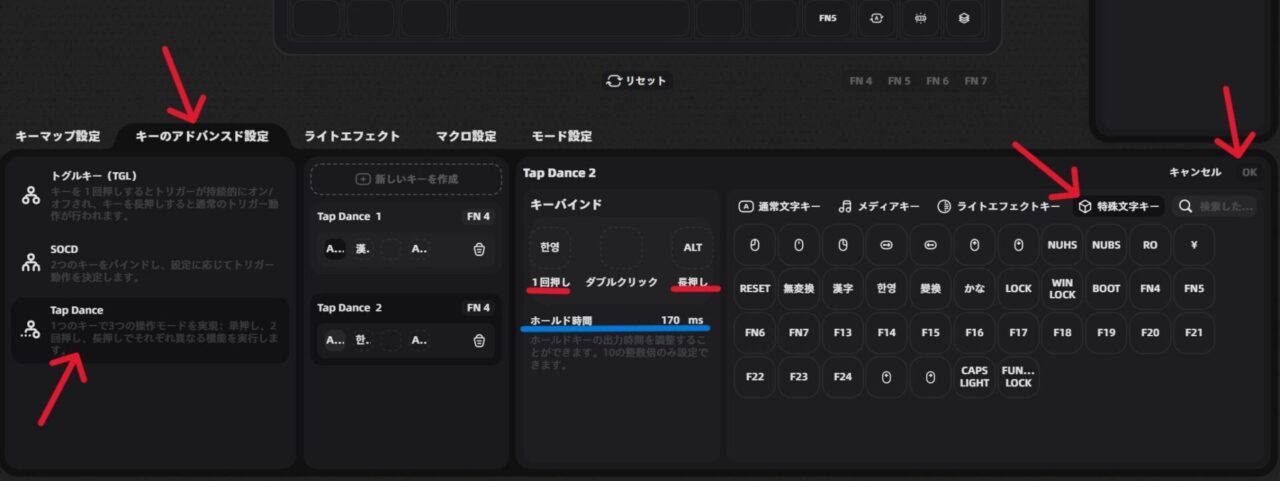Switch to the モード設定 tab
The height and width of the screenshot is (481, 1280).
point(561,136)
